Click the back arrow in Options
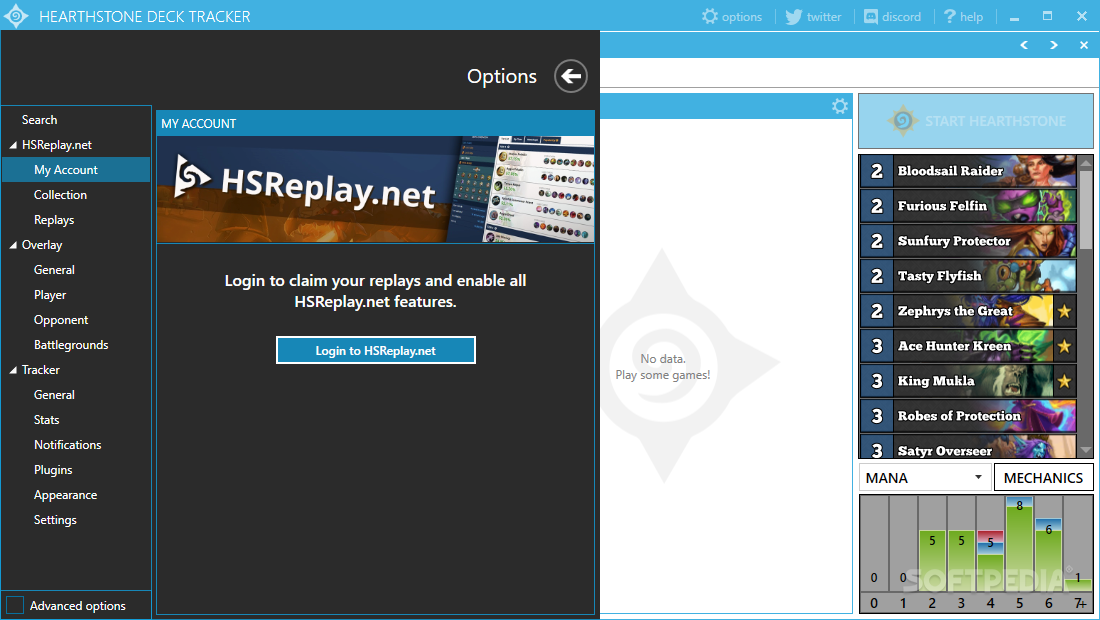 pos(570,76)
